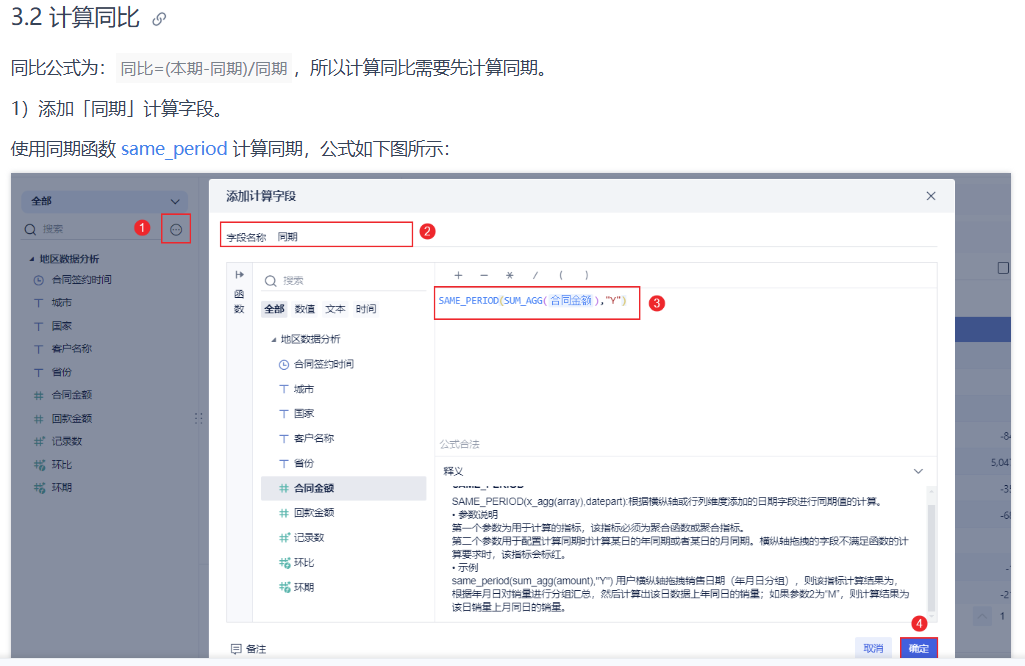Insert left parenthesis into formula
Viewport: 1025px width, 666px height.
click(x=561, y=275)
